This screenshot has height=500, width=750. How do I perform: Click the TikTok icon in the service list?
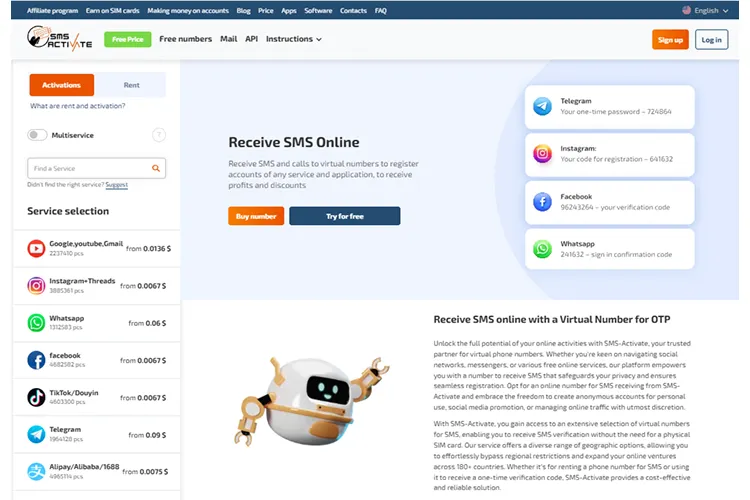click(x=36, y=397)
